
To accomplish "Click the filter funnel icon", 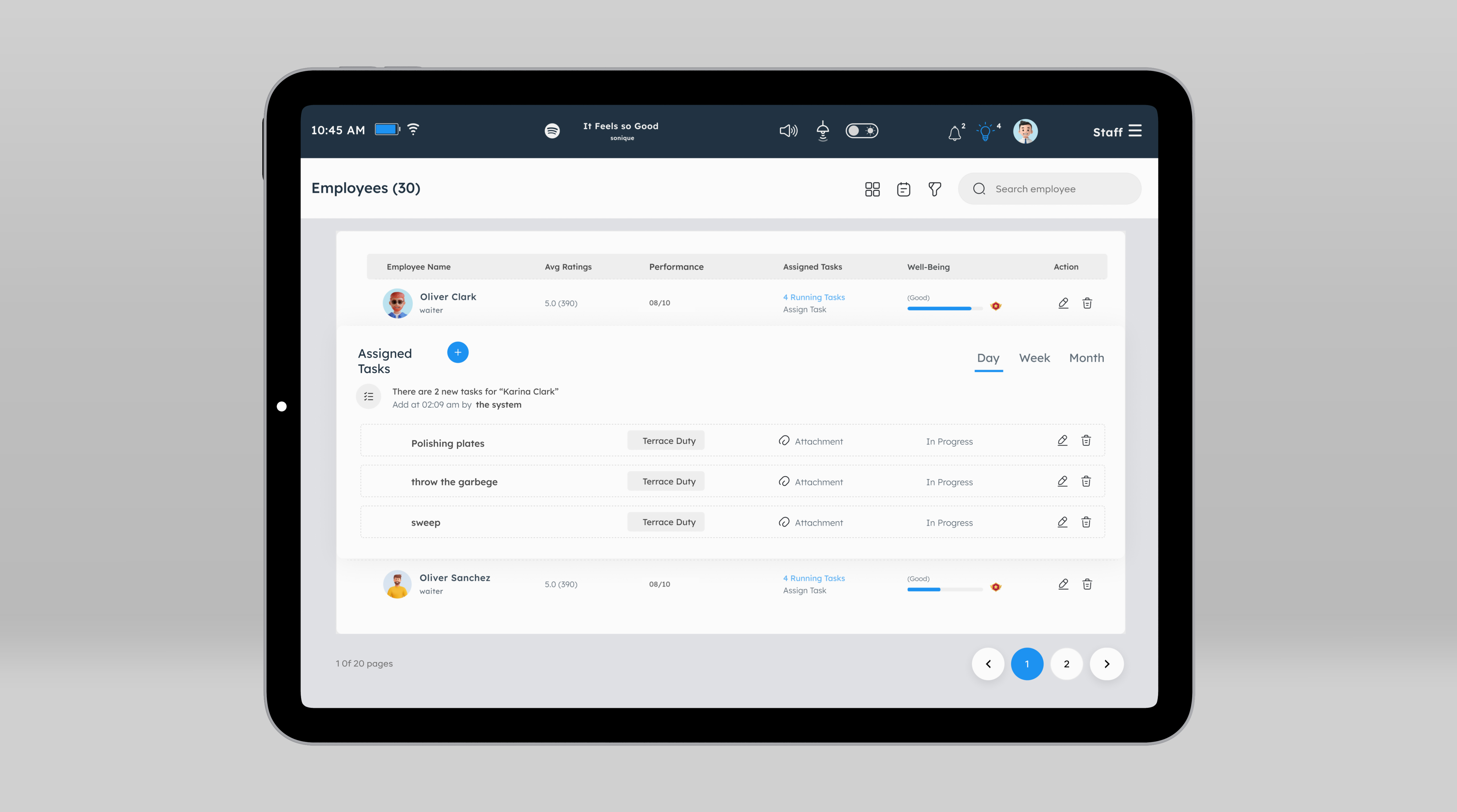I will point(934,189).
